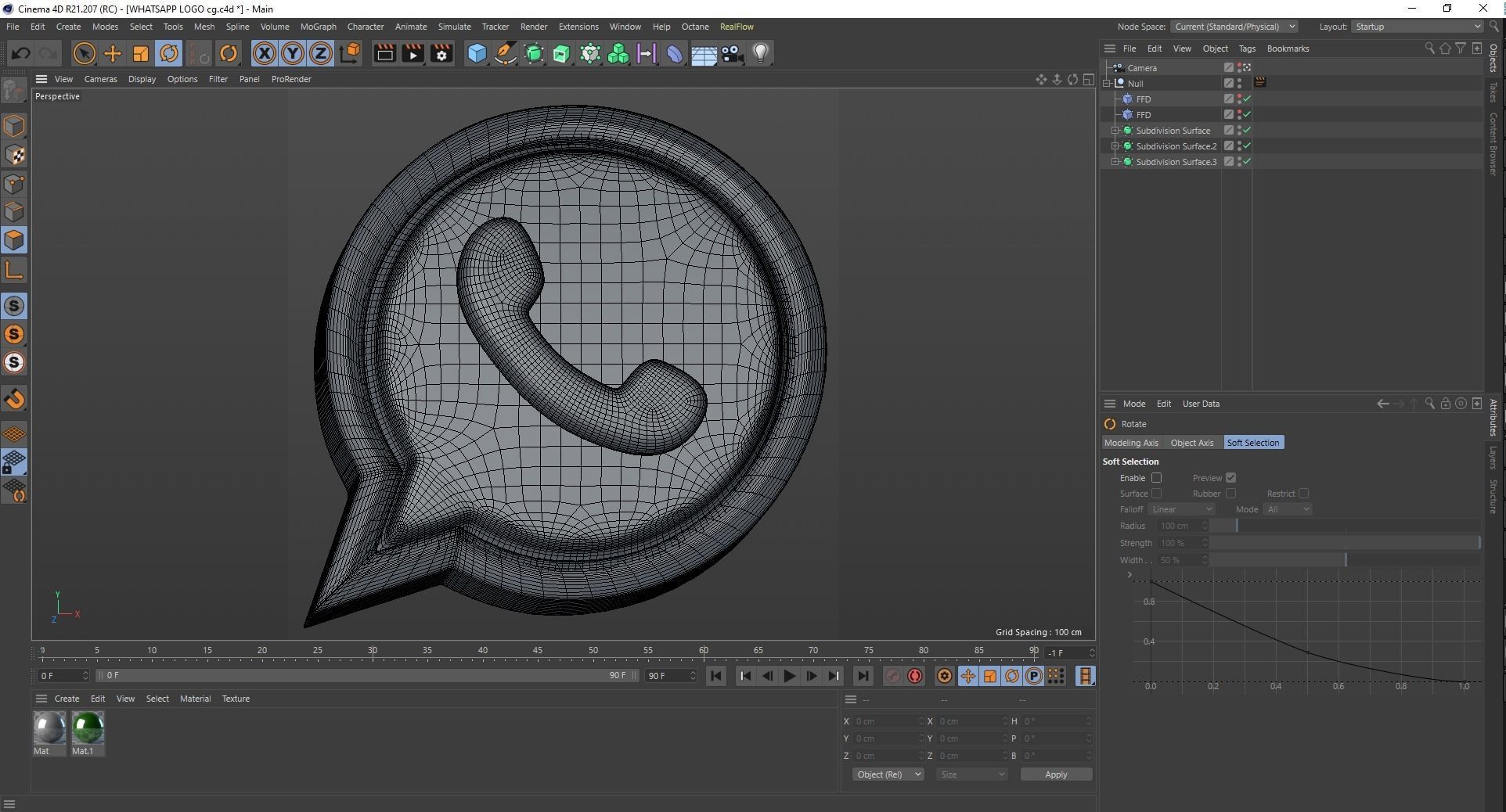
Task: Open the RealFlow menu
Action: tap(737, 27)
